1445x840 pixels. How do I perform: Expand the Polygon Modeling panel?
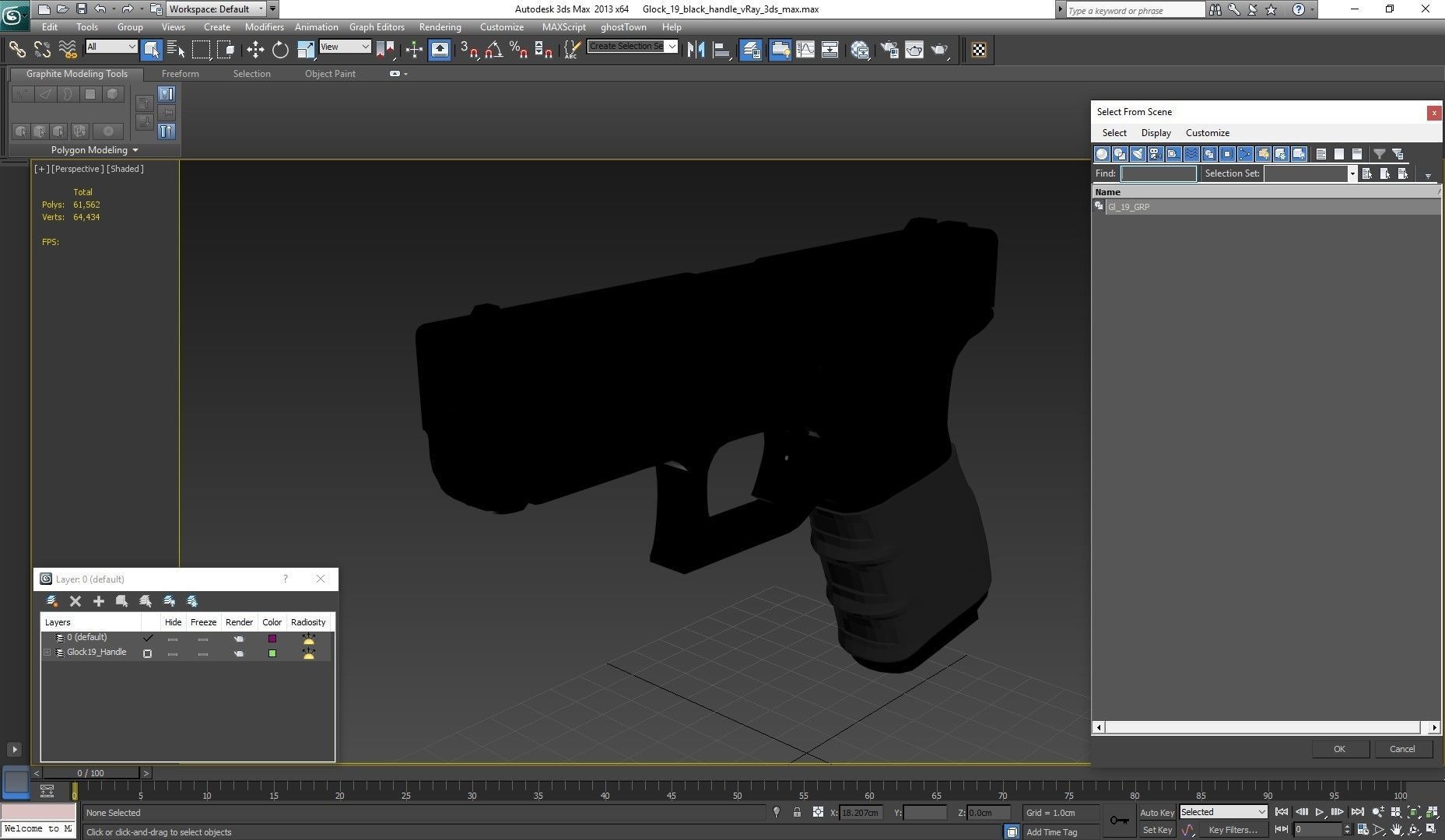pyautogui.click(x=94, y=150)
